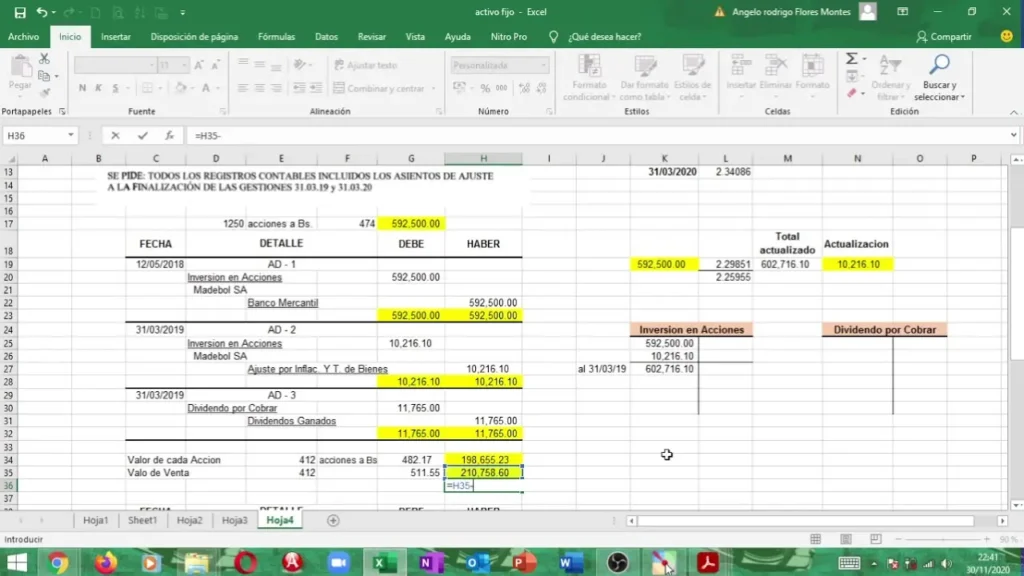Switch to Page Layout view icon
This screenshot has height=576, width=1024.
coord(846,539)
